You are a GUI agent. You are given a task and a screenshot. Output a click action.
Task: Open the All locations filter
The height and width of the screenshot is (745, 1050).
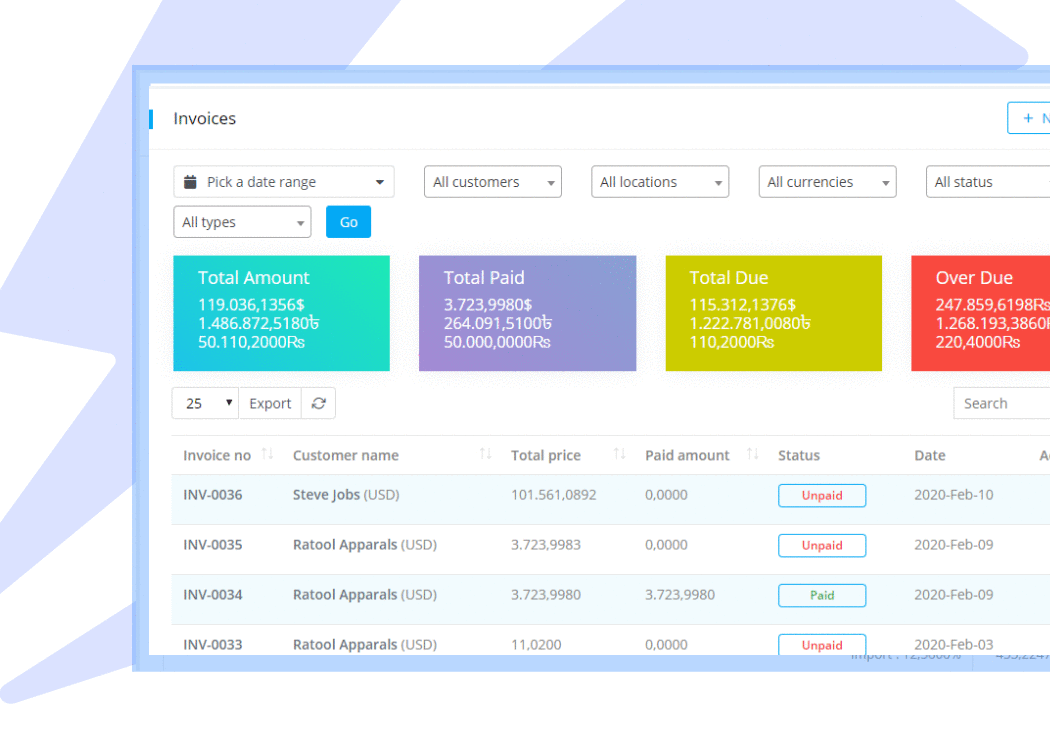pyautogui.click(x=660, y=182)
